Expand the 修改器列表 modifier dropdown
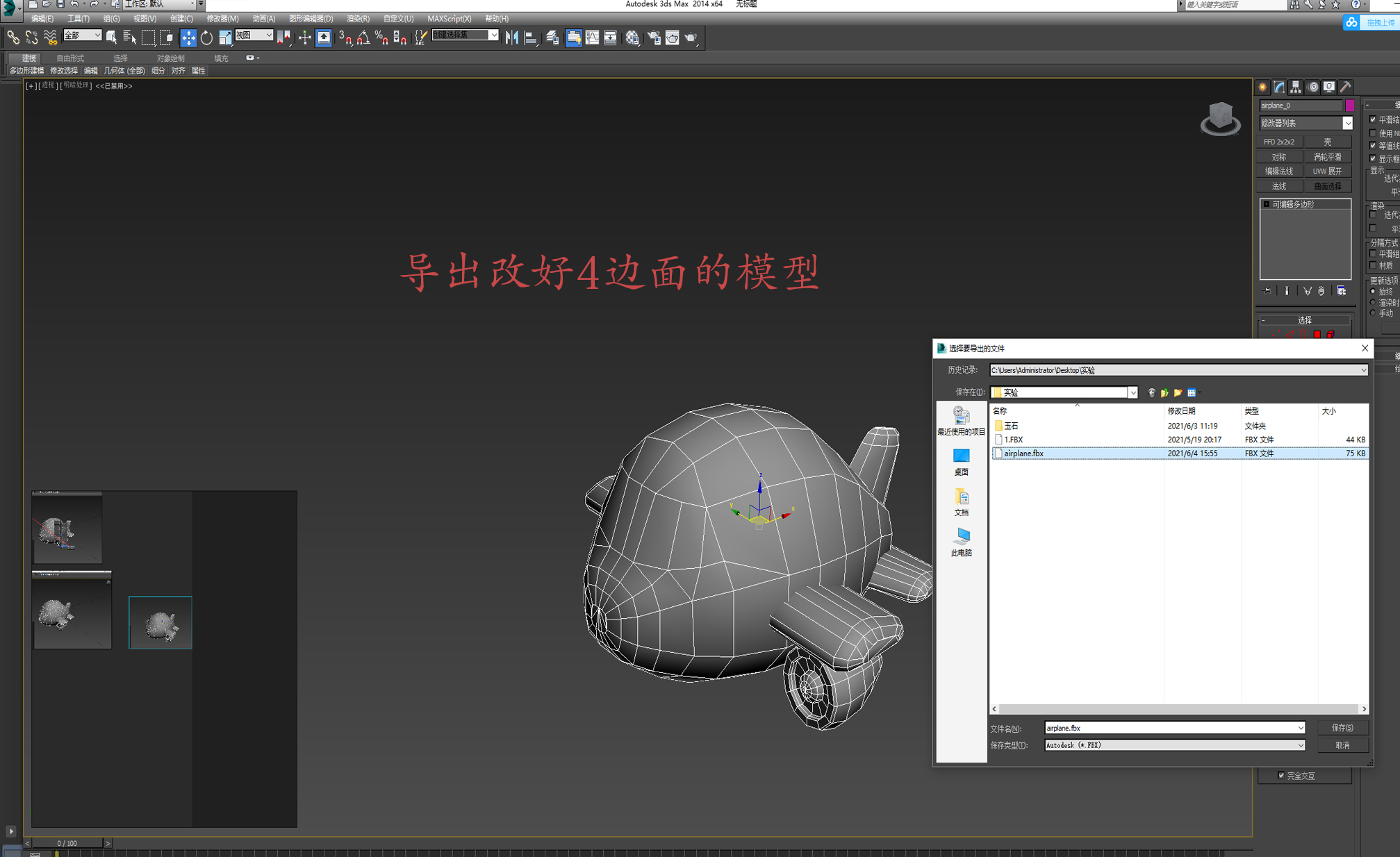The image size is (1400, 857). pos(1347,123)
